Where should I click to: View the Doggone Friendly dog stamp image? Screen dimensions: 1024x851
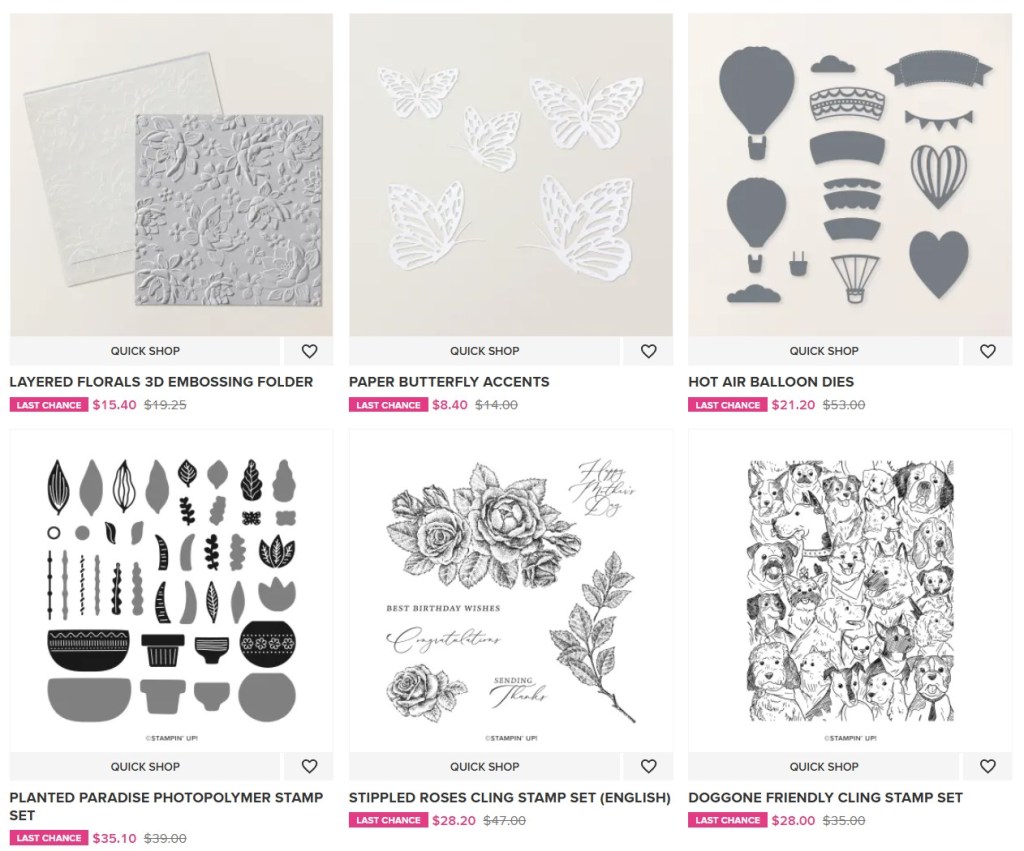pos(850,591)
